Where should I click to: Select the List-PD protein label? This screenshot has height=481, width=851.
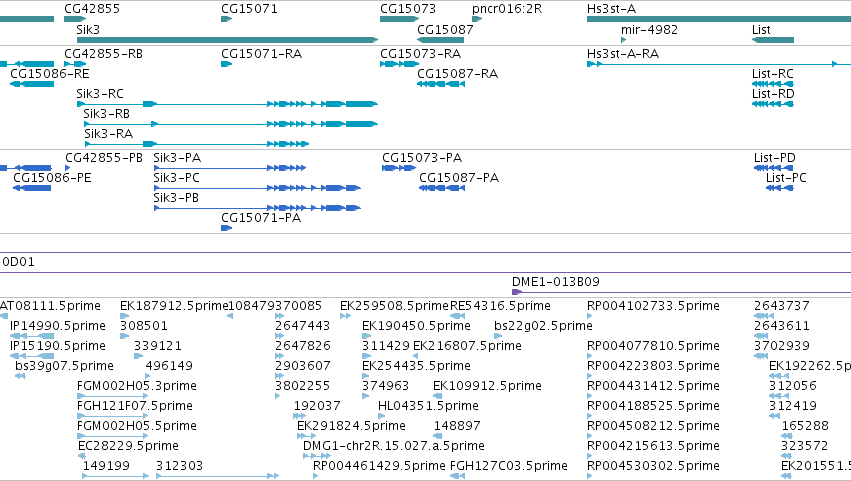click(x=775, y=158)
